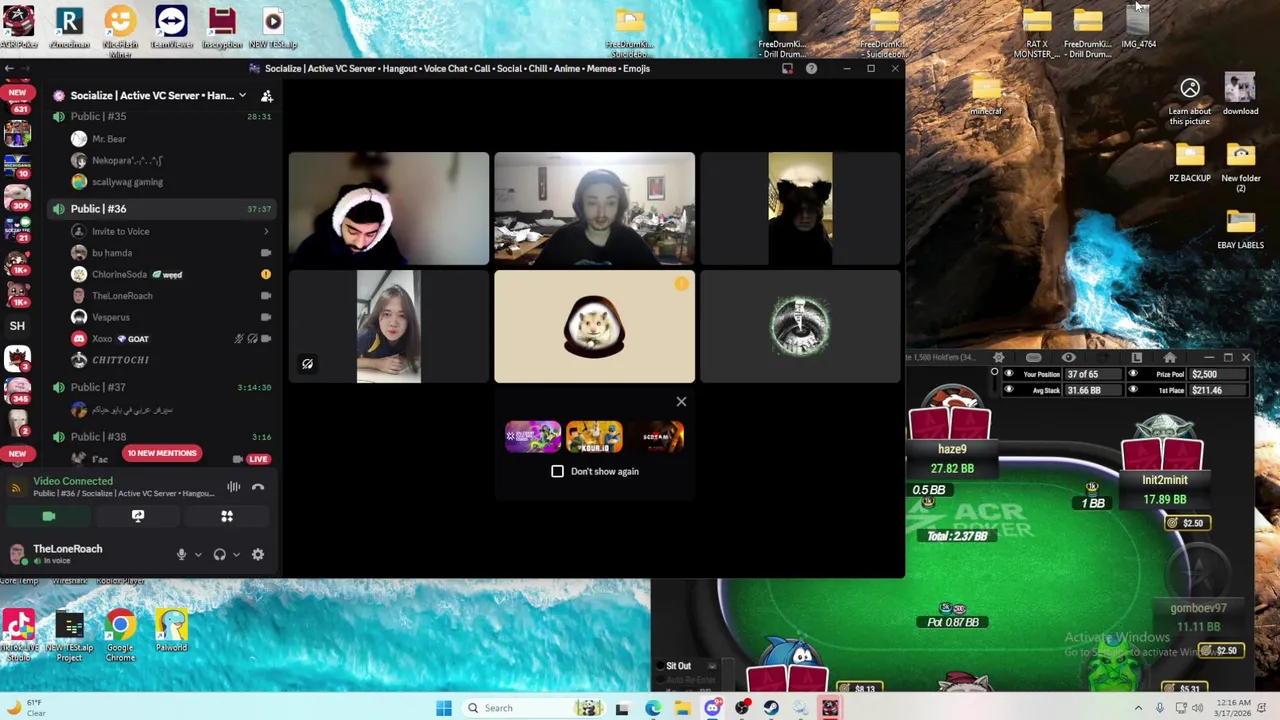Image resolution: width=1280 pixels, height=720 pixels.
Task: Focus the hooded user's video tile
Action: tap(389, 209)
